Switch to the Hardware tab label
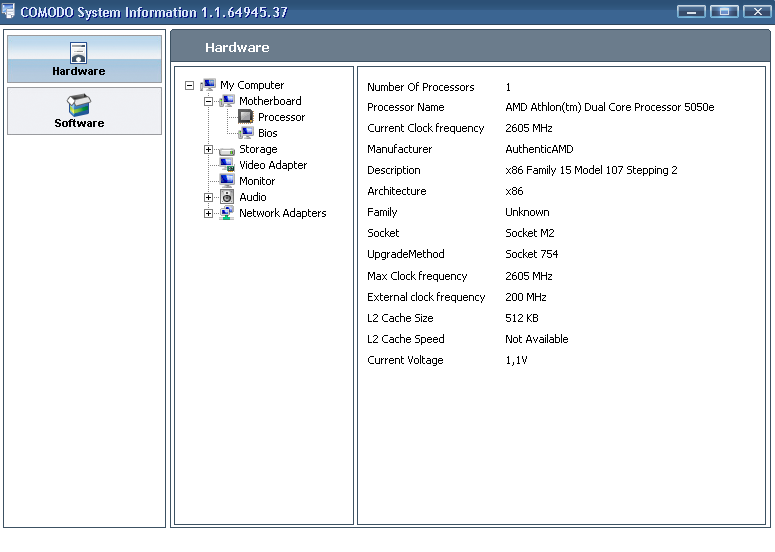Image resolution: width=775 pixels, height=552 pixels. pos(79,72)
